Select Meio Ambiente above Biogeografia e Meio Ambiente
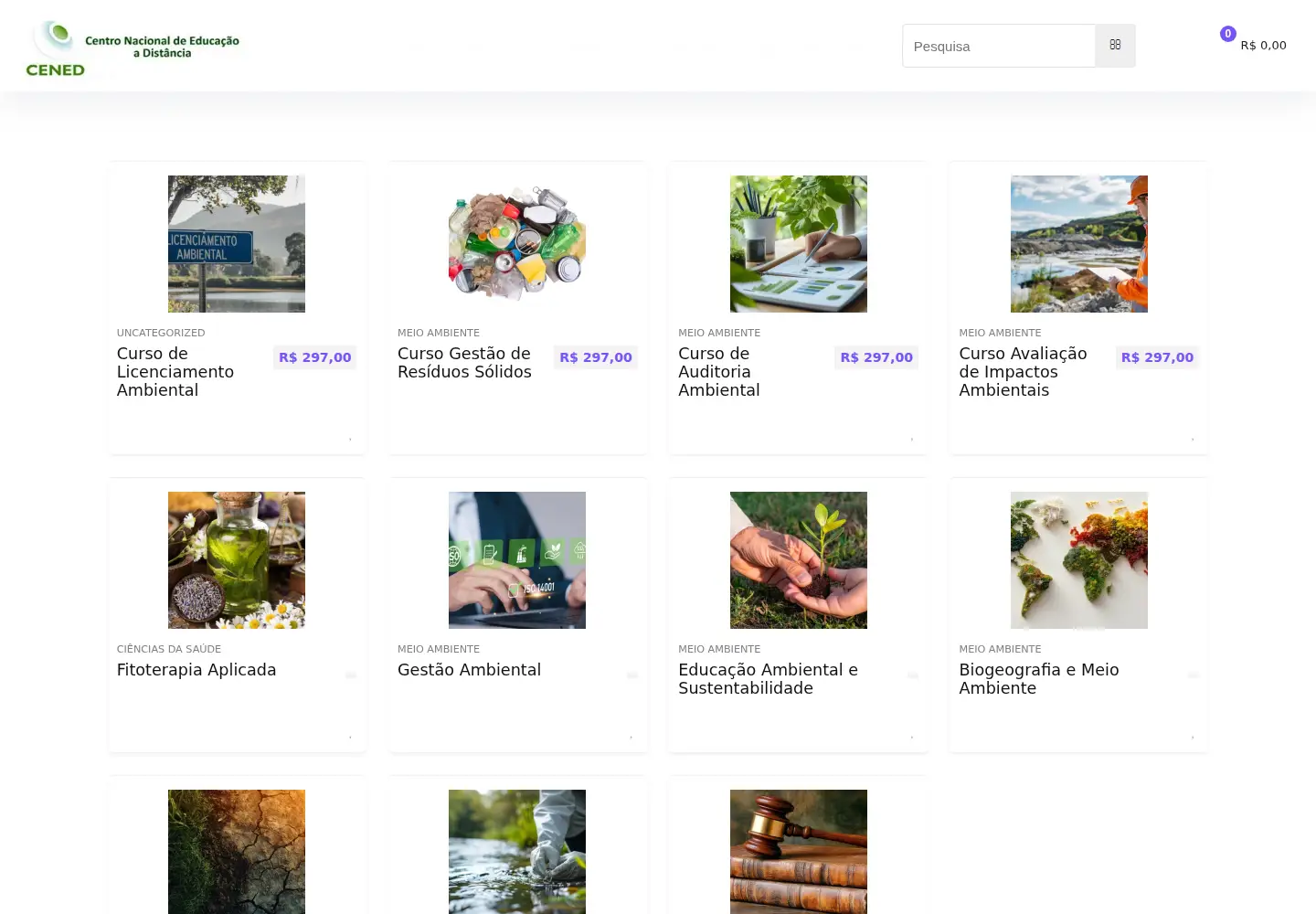 (x=1000, y=649)
